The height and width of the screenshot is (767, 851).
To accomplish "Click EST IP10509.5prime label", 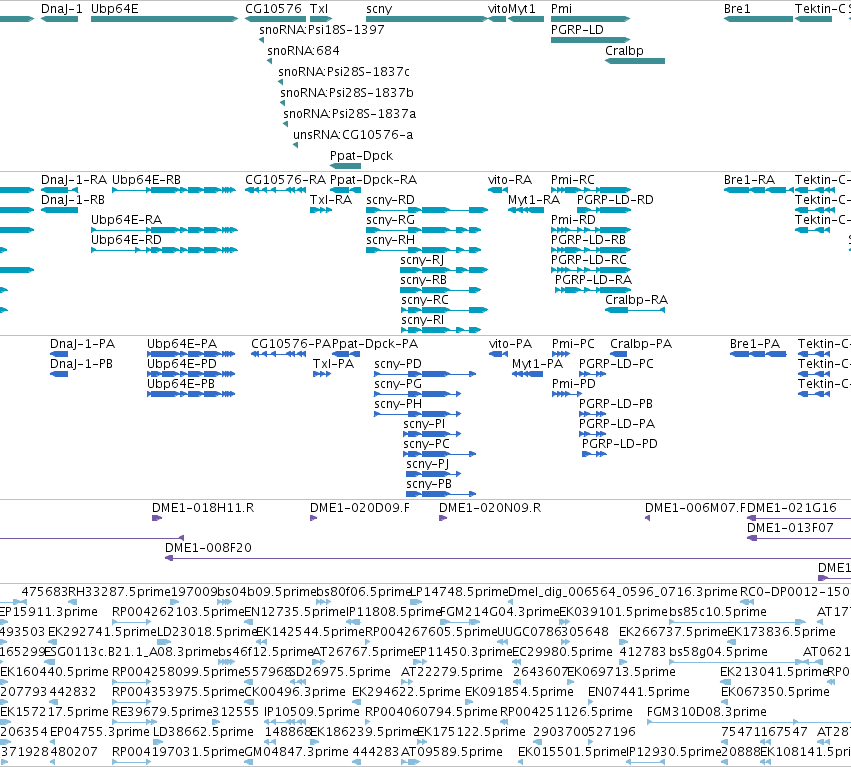I will [x=312, y=712].
